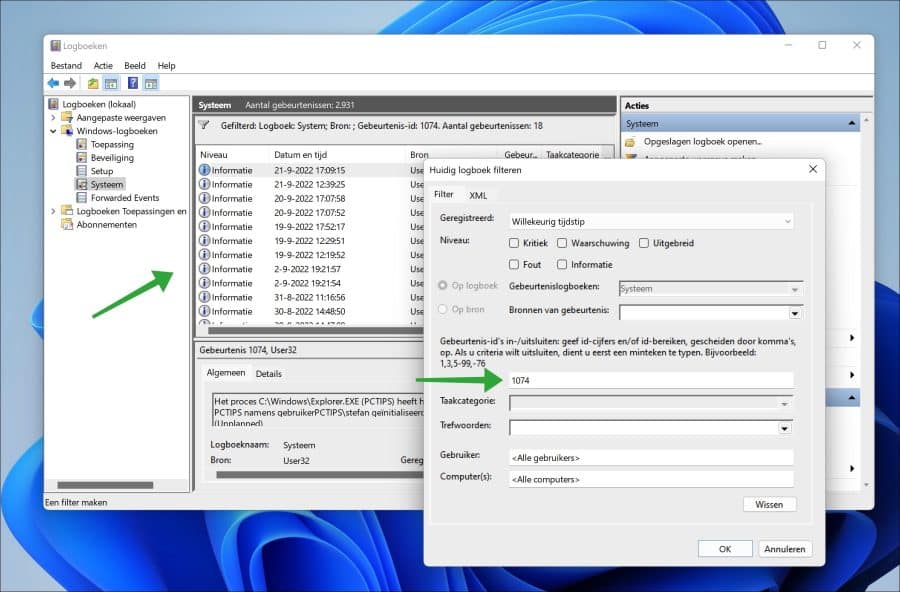
Task: Click the Toepassing log icon
Action: tap(82, 144)
